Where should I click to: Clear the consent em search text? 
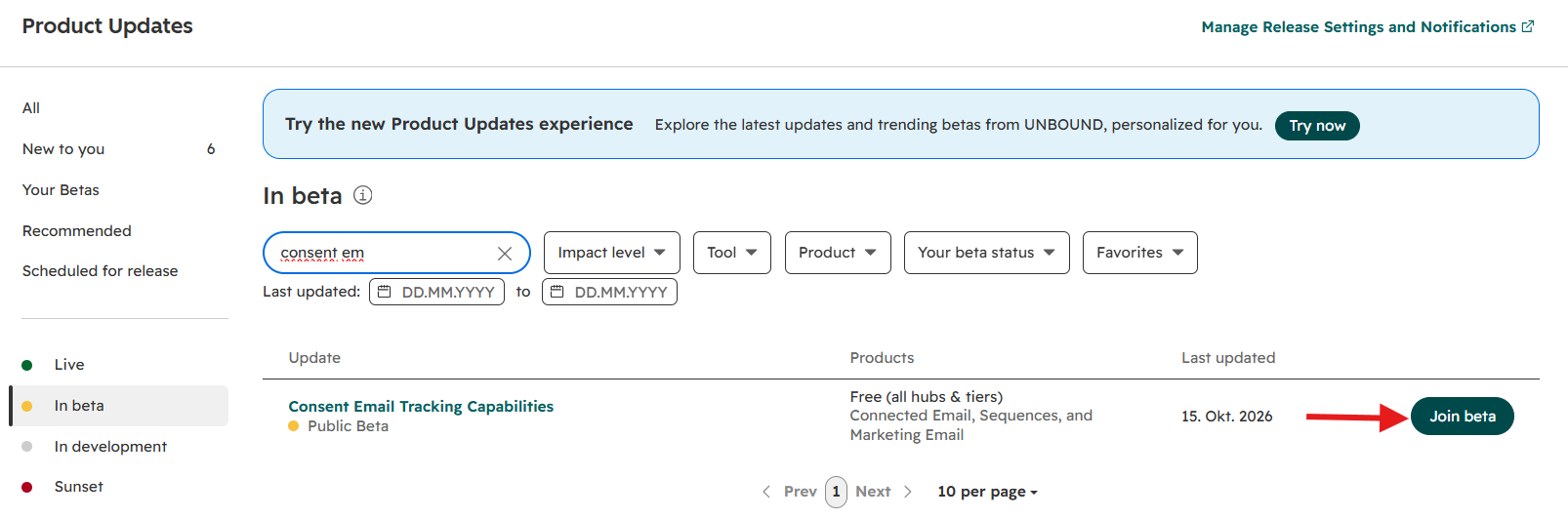[x=505, y=254]
